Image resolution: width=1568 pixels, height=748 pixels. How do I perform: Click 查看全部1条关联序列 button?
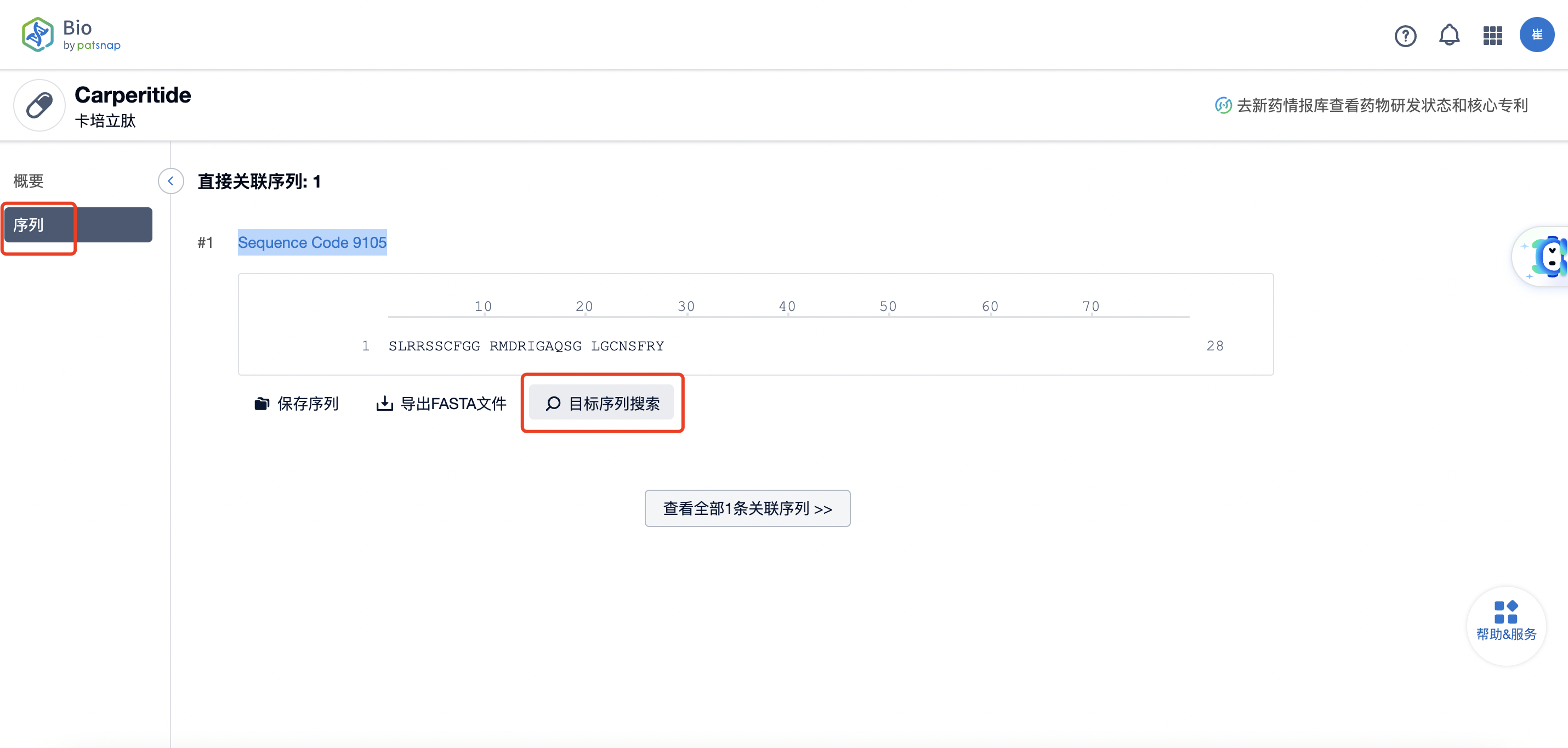(x=747, y=508)
